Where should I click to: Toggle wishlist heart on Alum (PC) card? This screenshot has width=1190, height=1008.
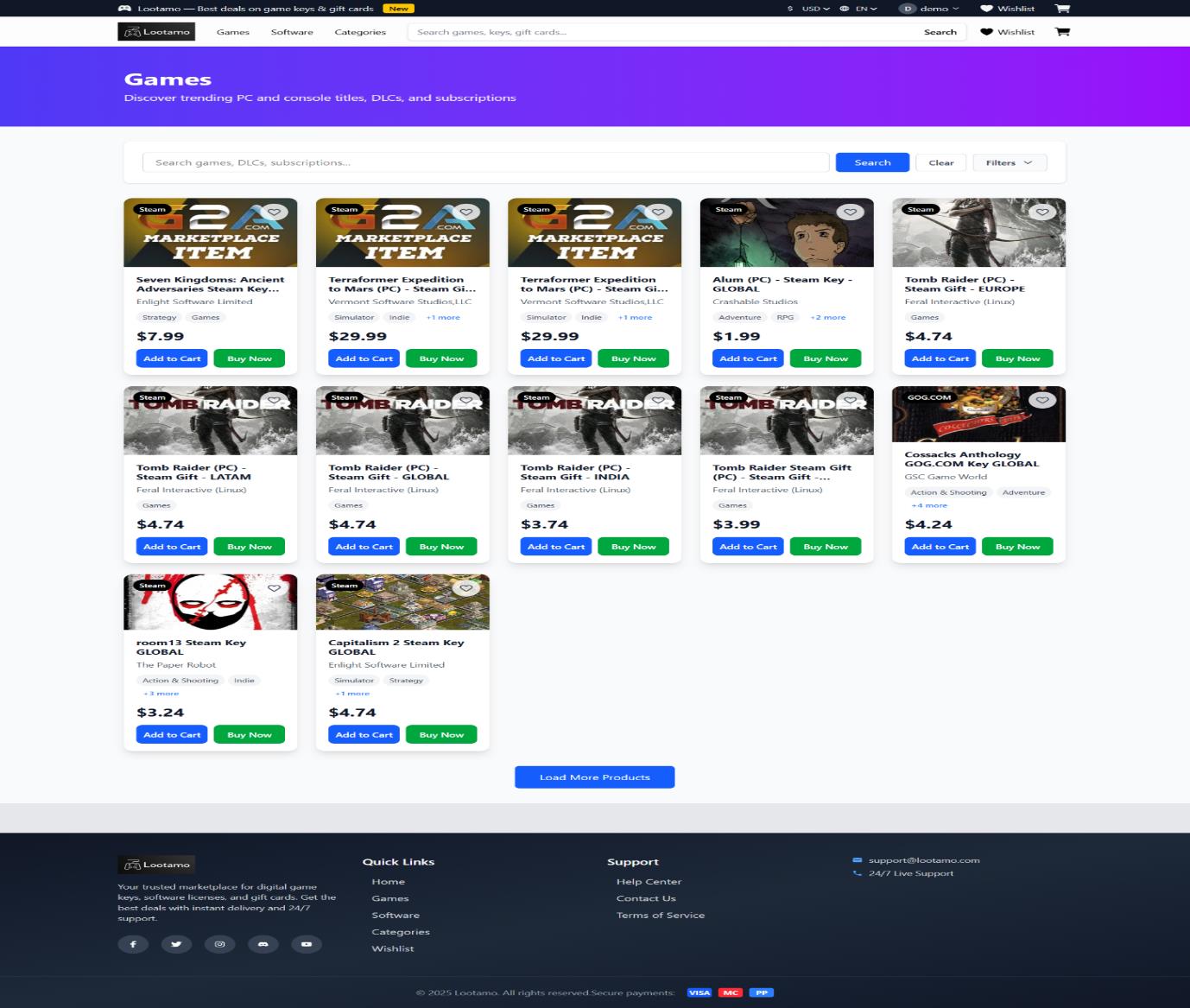pyautogui.click(x=850, y=211)
